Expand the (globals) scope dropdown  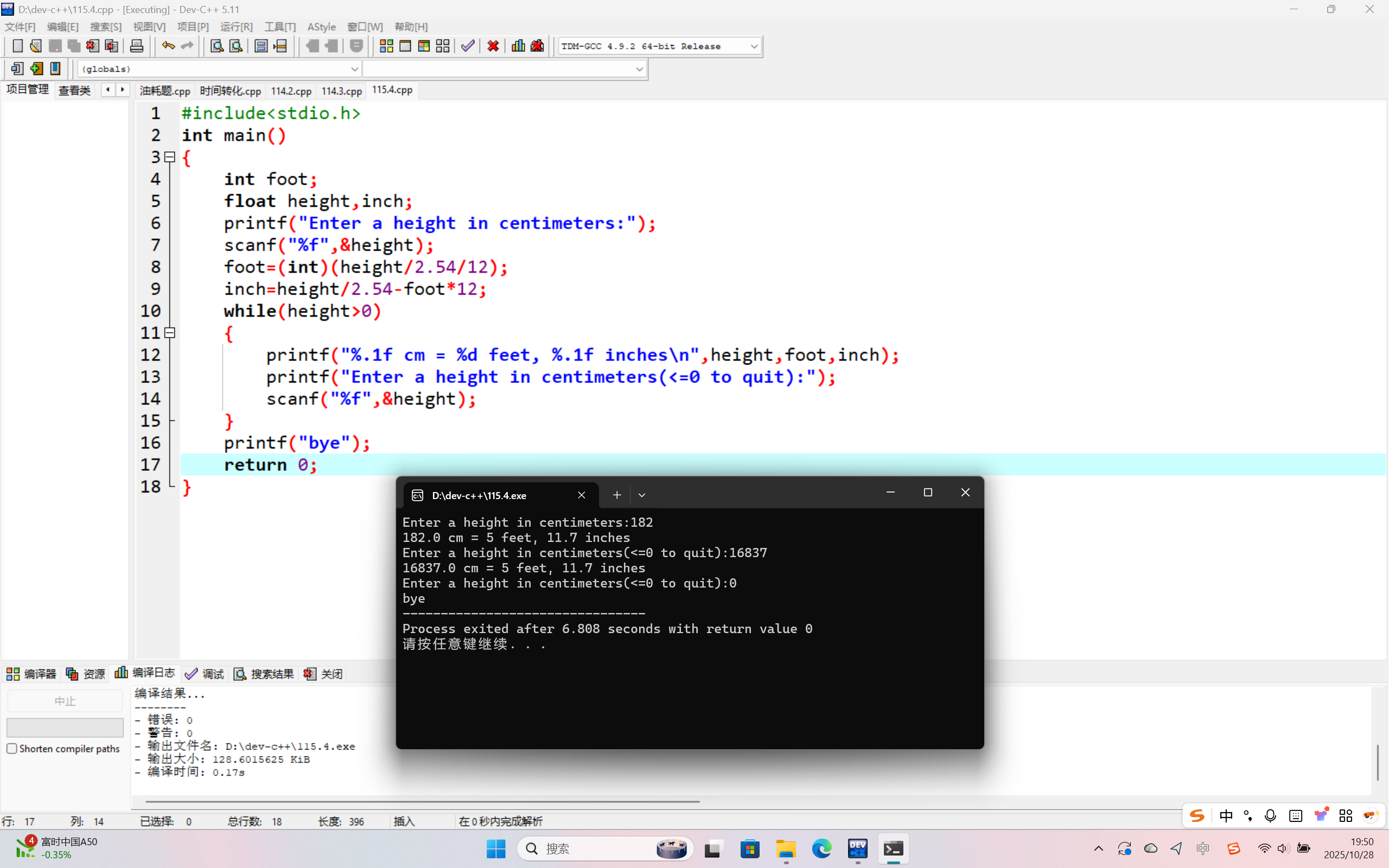[x=354, y=69]
